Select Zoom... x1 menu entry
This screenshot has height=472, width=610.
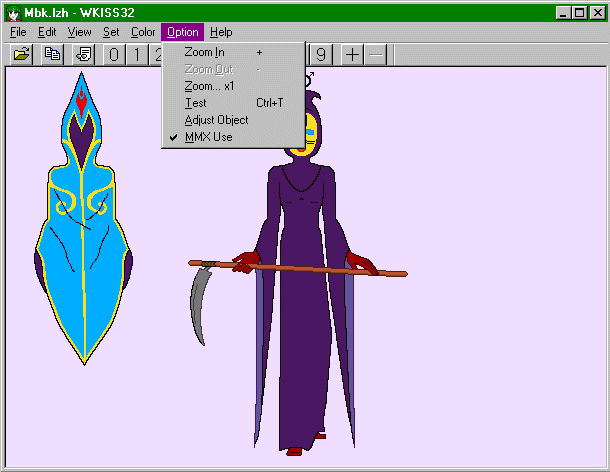coord(208,86)
